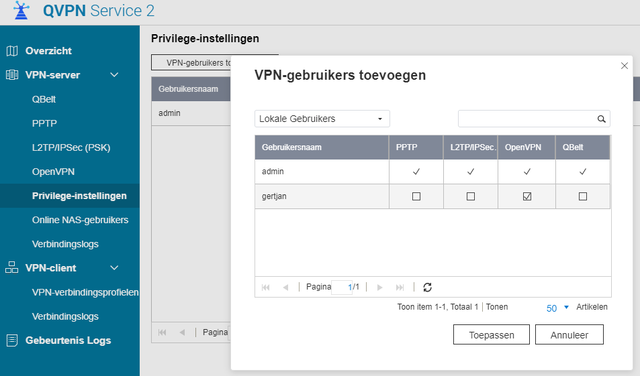Go to next page in dialog pagination

[x=380, y=287]
